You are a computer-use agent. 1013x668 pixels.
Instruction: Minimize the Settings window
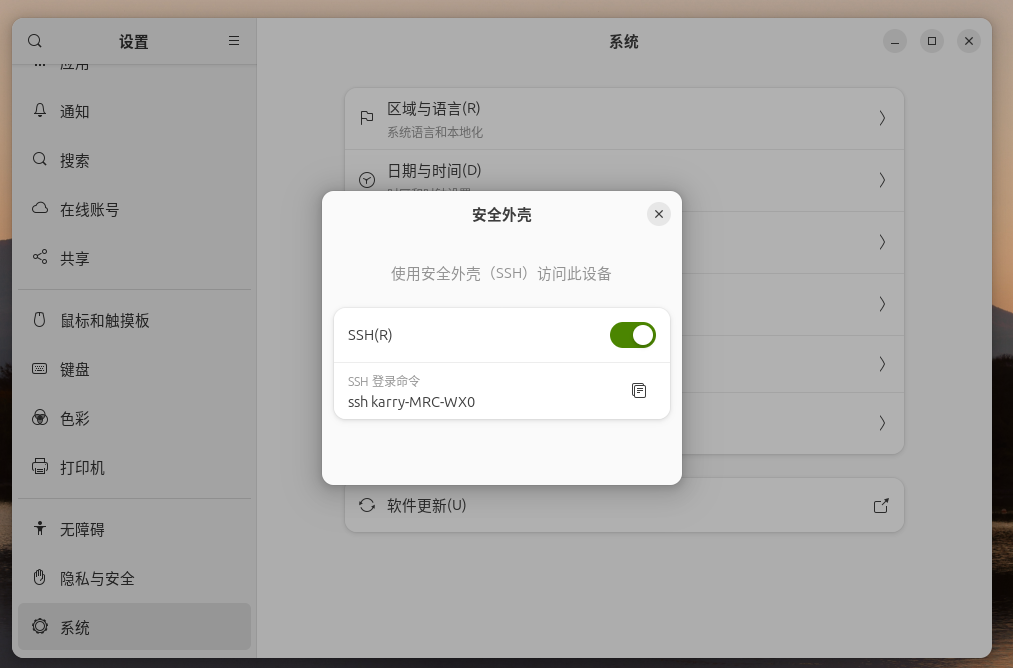(895, 41)
